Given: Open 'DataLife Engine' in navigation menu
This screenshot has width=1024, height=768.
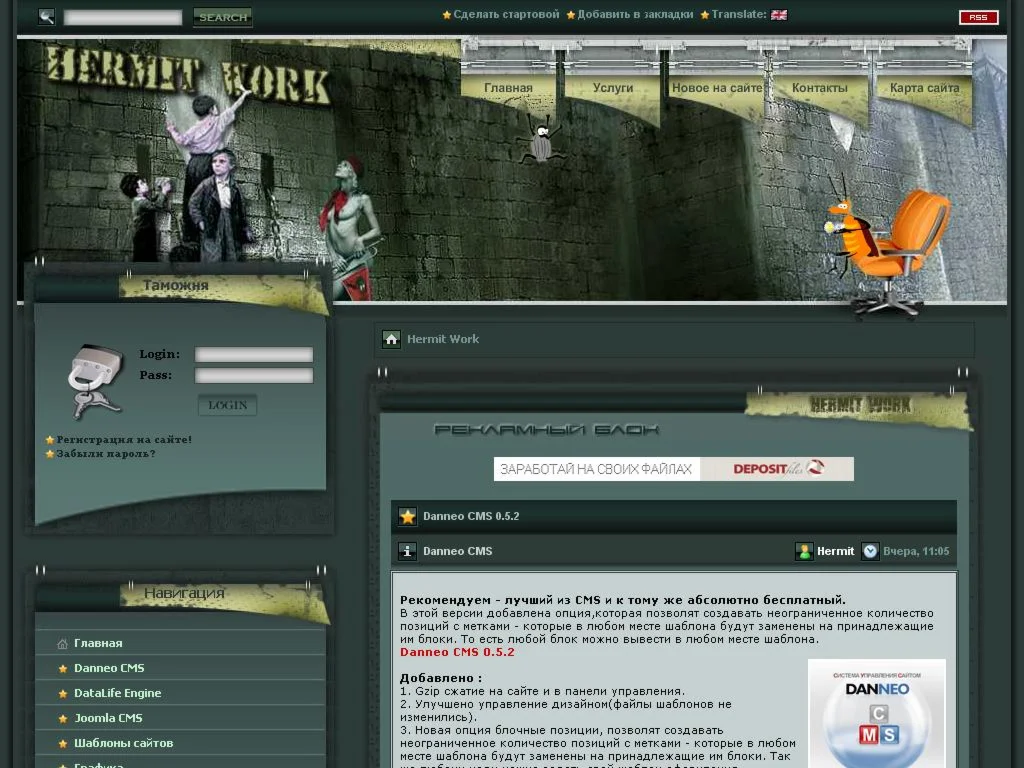Looking at the screenshot, I should [x=118, y=693].
